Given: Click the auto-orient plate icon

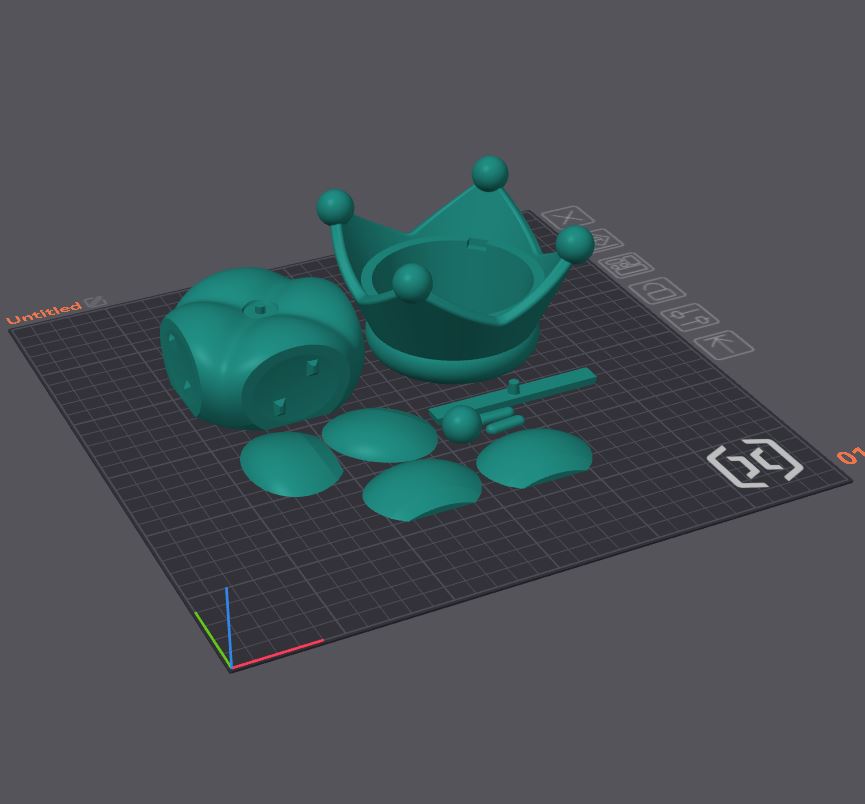Looking at the screenshot, I should click(603, 241).
